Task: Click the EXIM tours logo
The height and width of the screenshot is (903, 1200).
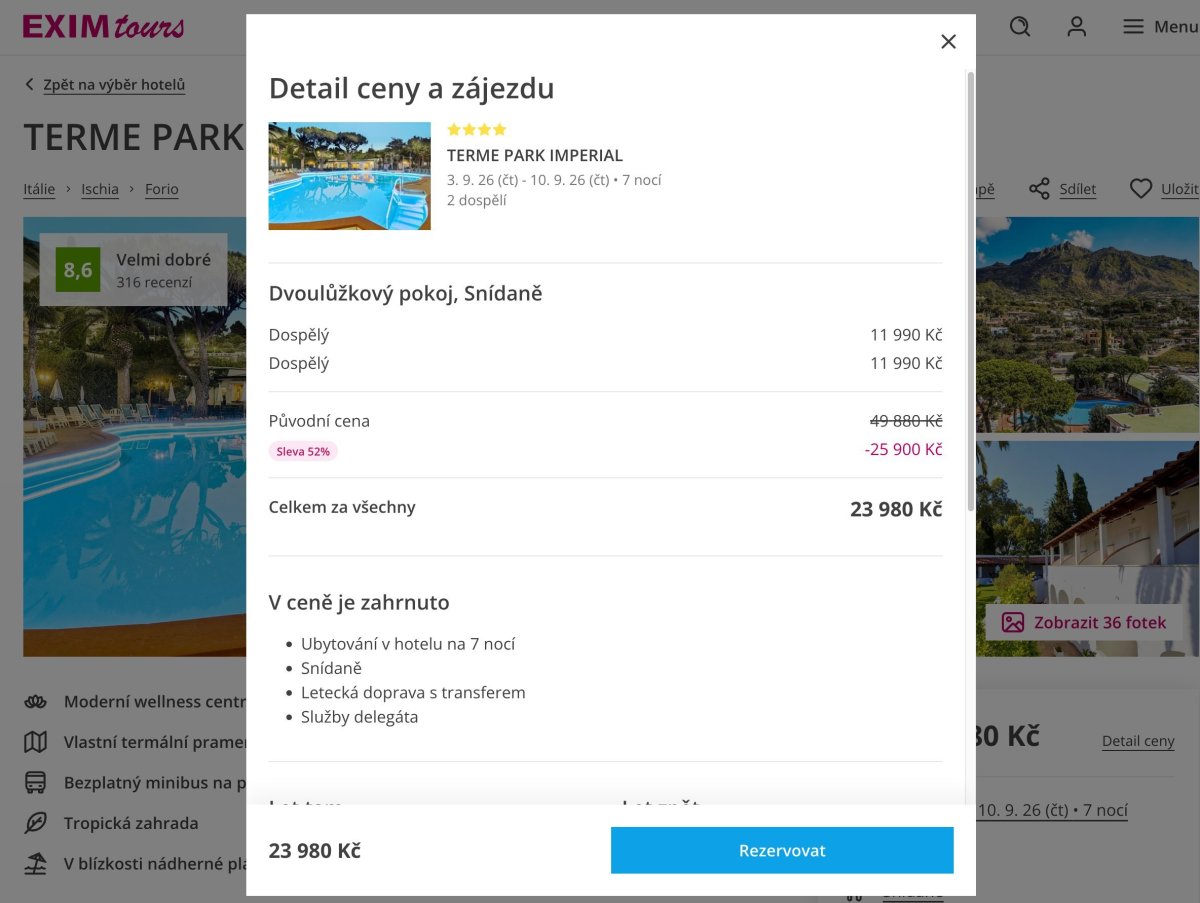Action: click(x=103, y=26)
